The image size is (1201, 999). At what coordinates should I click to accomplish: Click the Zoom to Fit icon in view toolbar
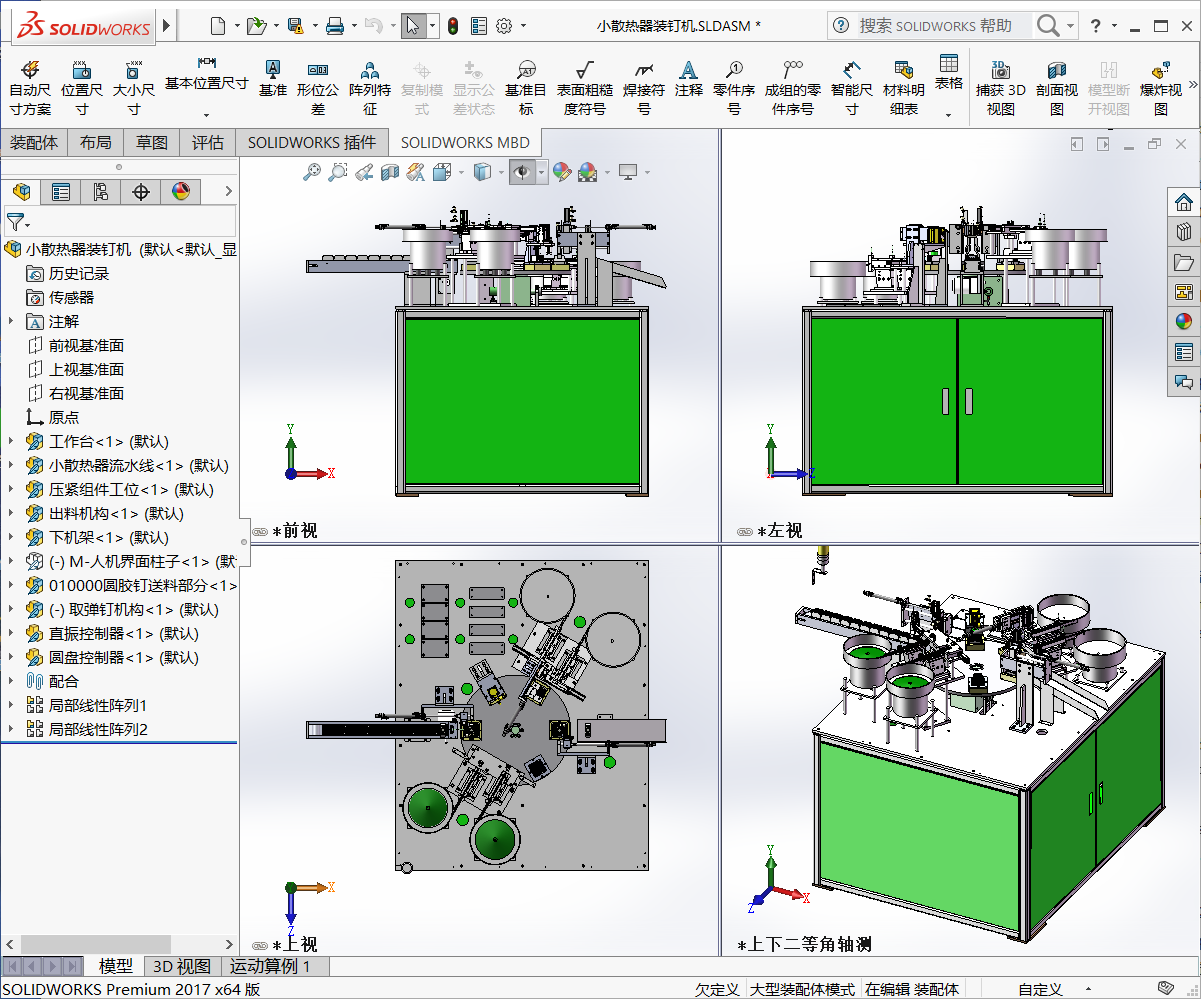(x=312, y=173)
